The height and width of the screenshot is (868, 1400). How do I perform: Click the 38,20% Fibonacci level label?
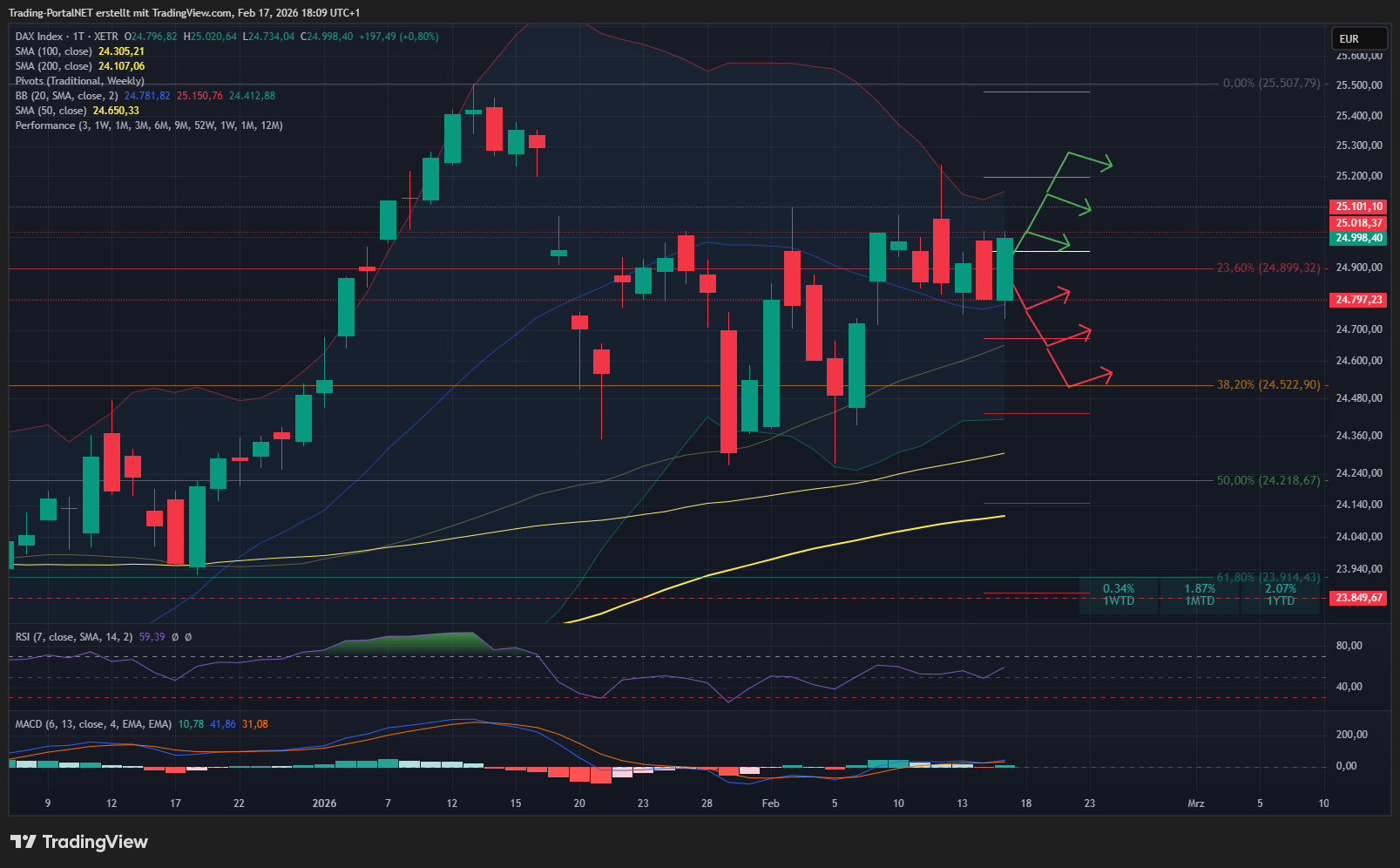pyautogui.click(x=1268, y=384)
